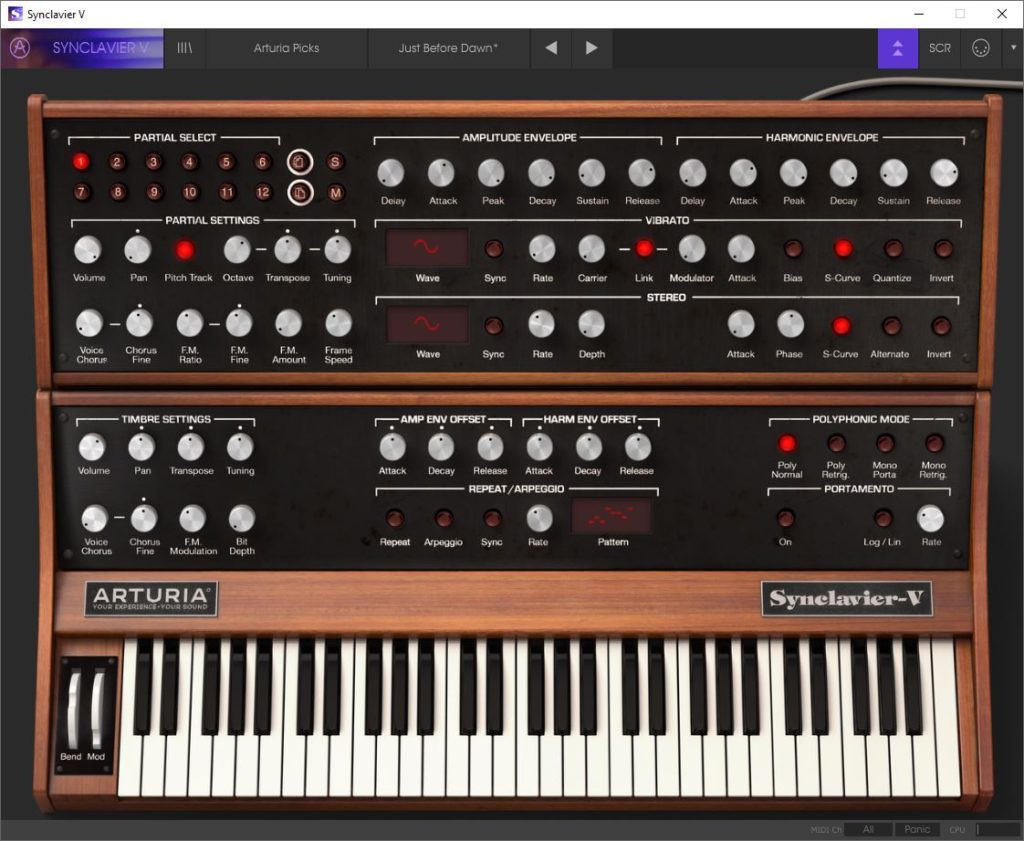Toggle the Pitch Track button

(185, 249)
